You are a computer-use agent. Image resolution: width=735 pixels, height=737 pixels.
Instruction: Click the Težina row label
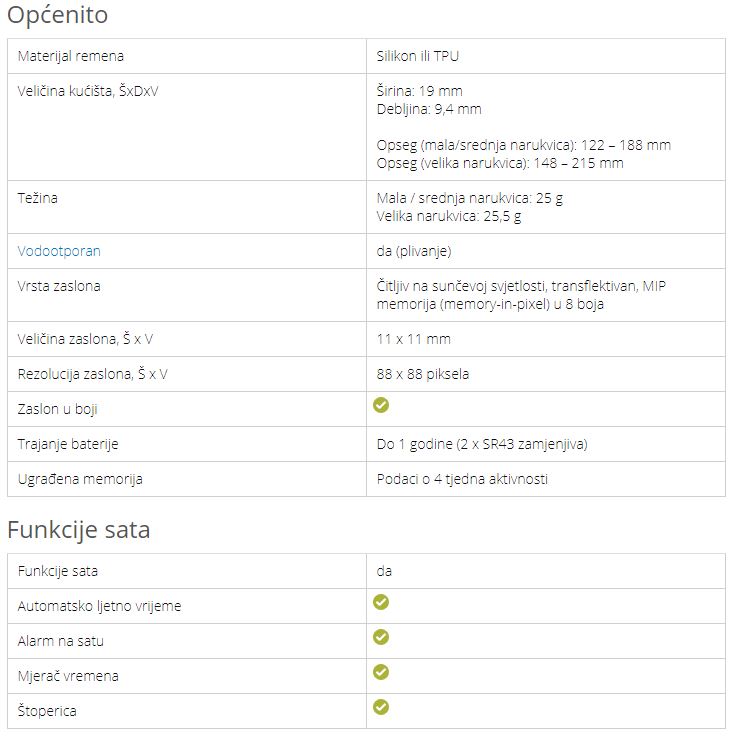[x=38, y=198]
